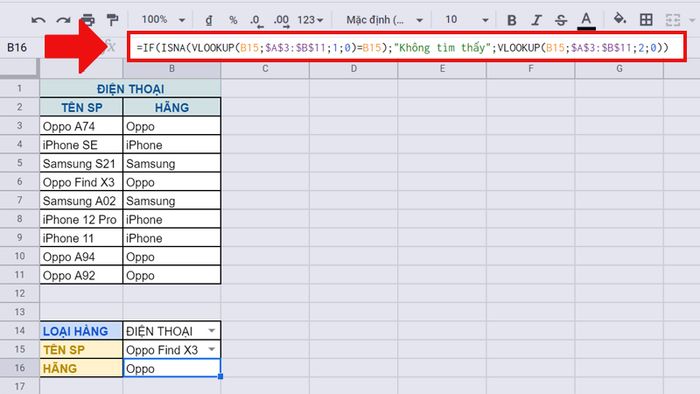Image resolution: width=700 pixels, height=394 pixels.
Task: Select cell B4 containing iPhone
Action: tap(172, 145)
